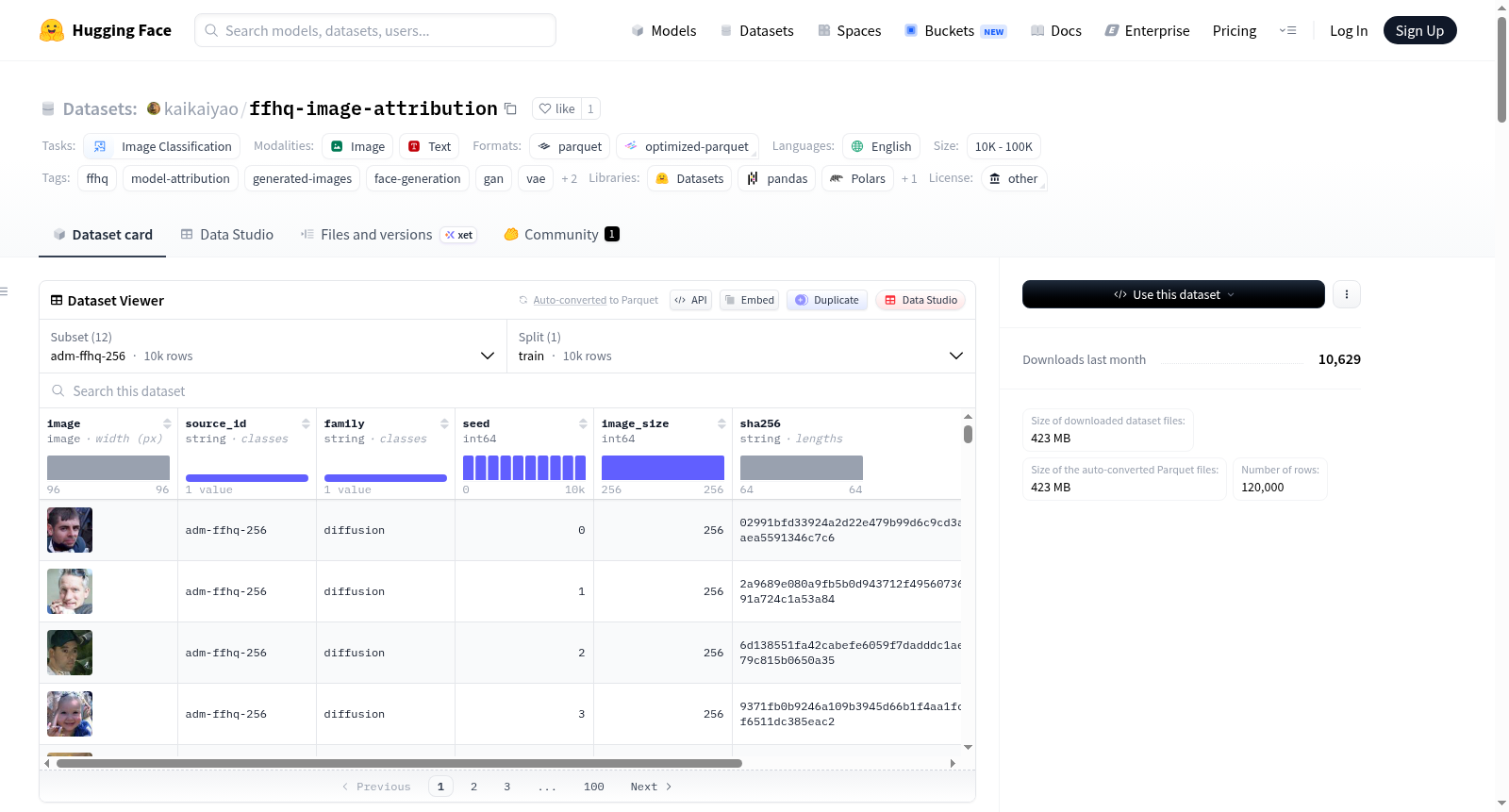1509x812 pixels.
Task: Expand the Use this dataset menu
Action: point(1173,294)
